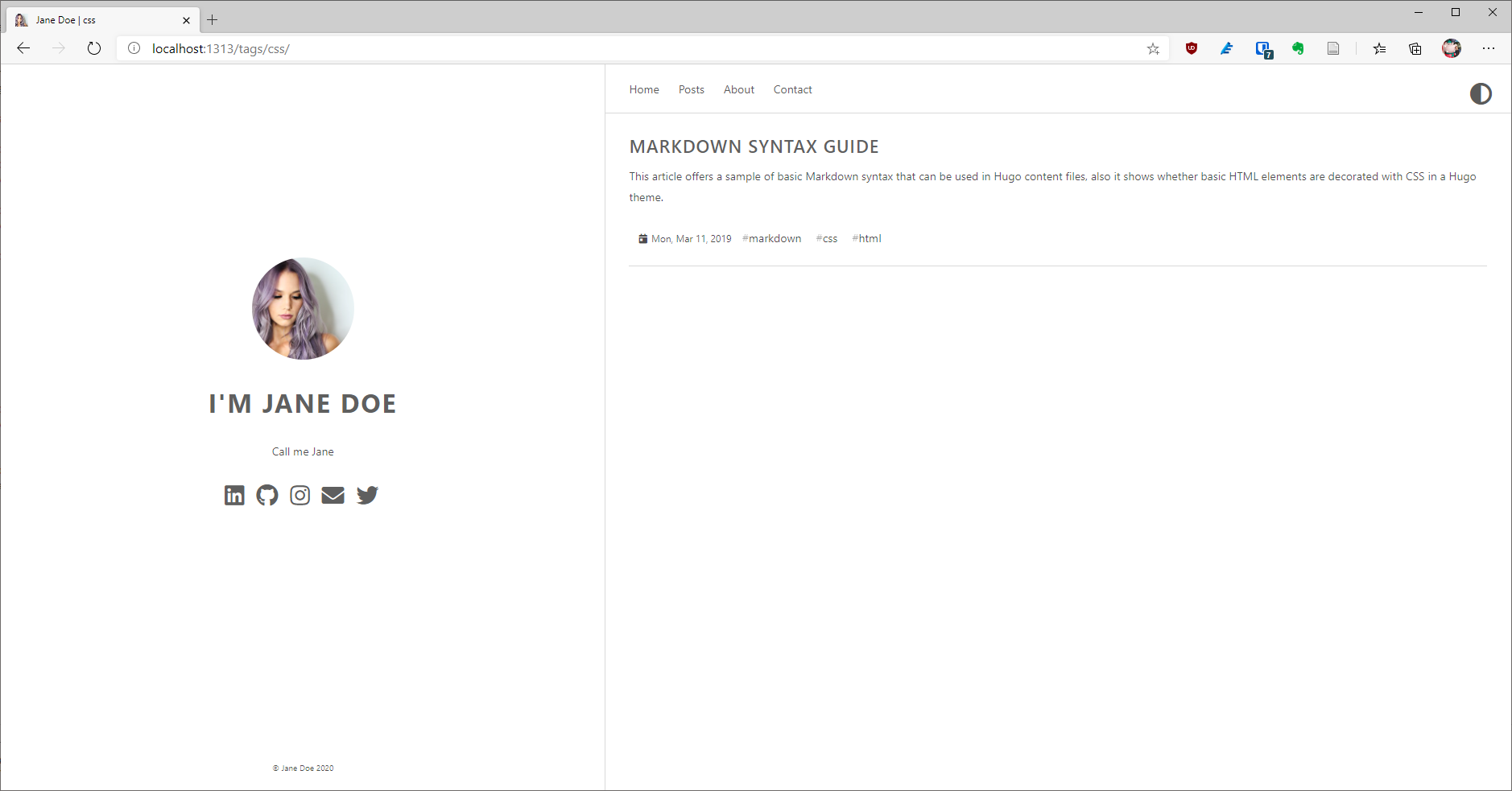Screen dimensions: 1512x791
Task: Click the gray document extension icon
Action: (1333, 48)
